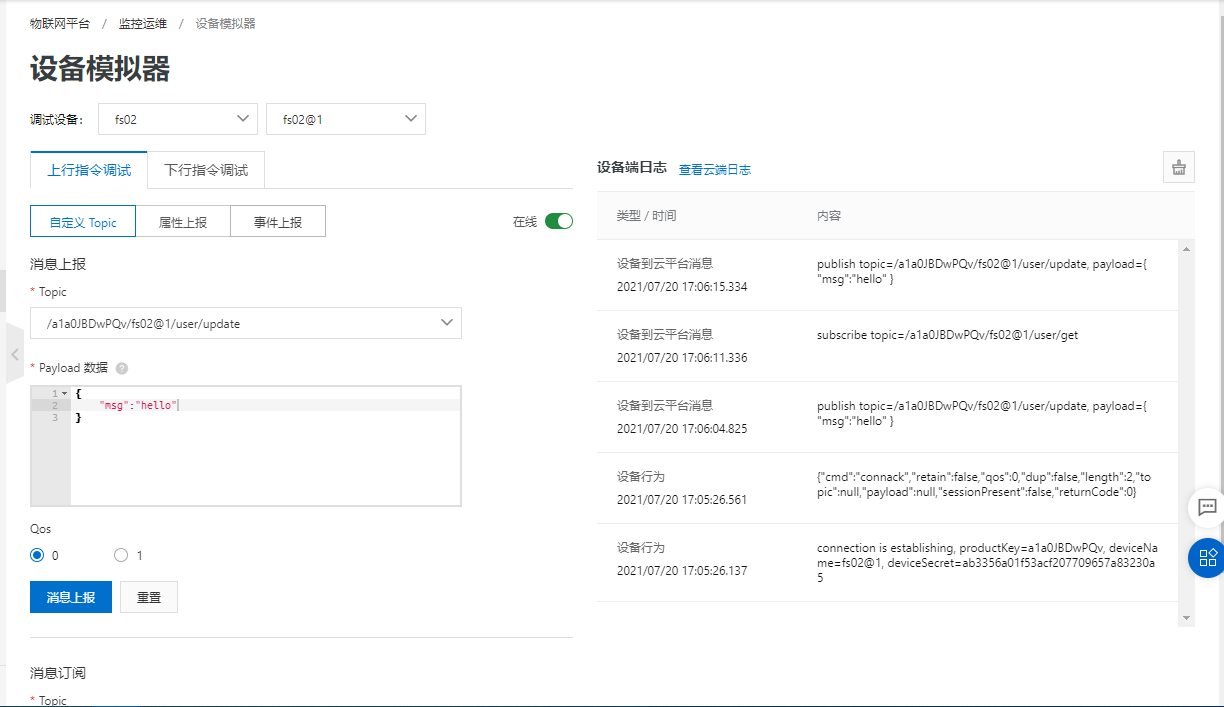Viewport: 1224px width, 707px height.
Task: Open the fs02@1 device dropdown
Action: [x=345, y=119]
